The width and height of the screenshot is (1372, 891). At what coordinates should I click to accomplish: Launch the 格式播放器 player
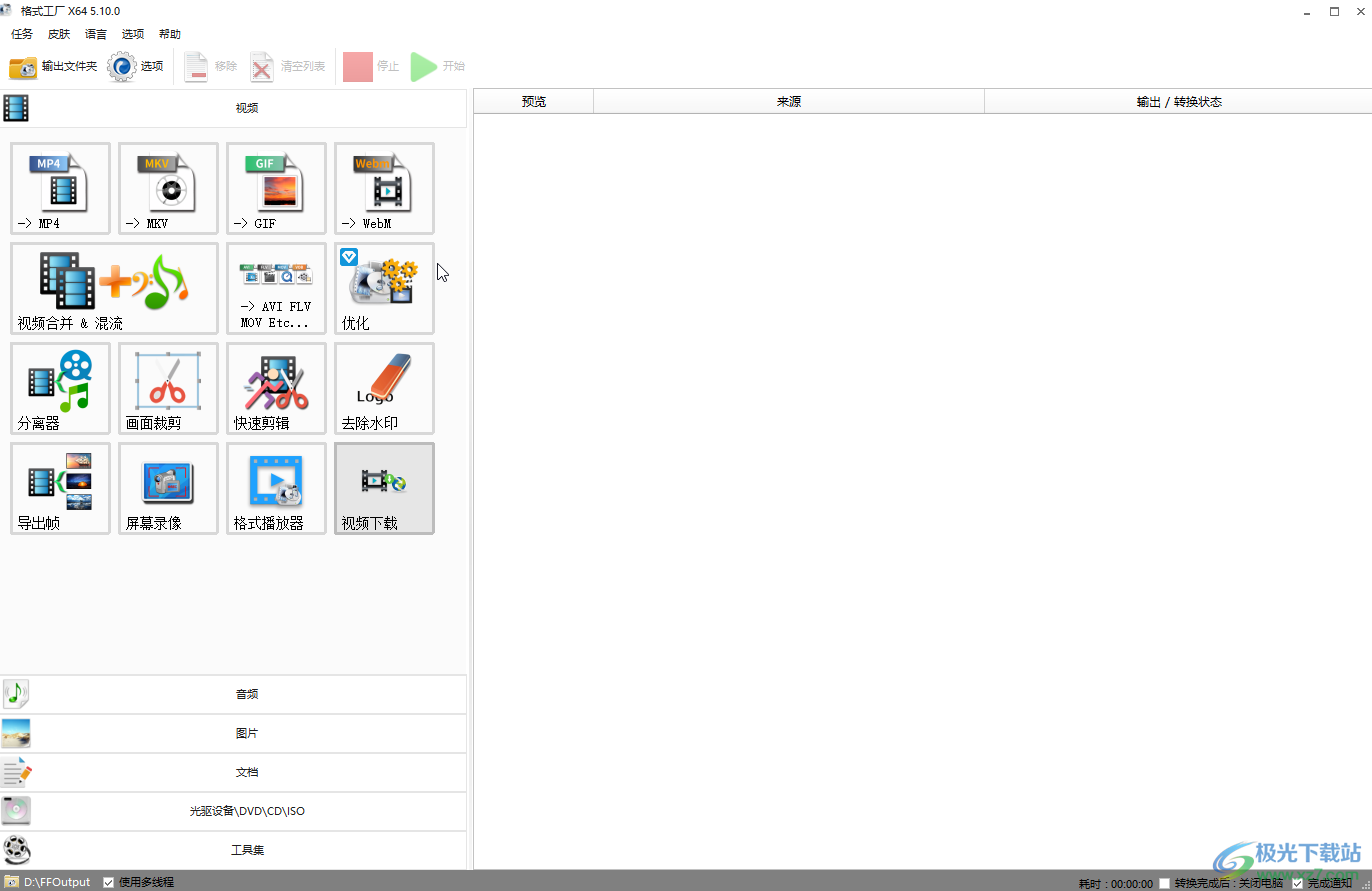276,489
